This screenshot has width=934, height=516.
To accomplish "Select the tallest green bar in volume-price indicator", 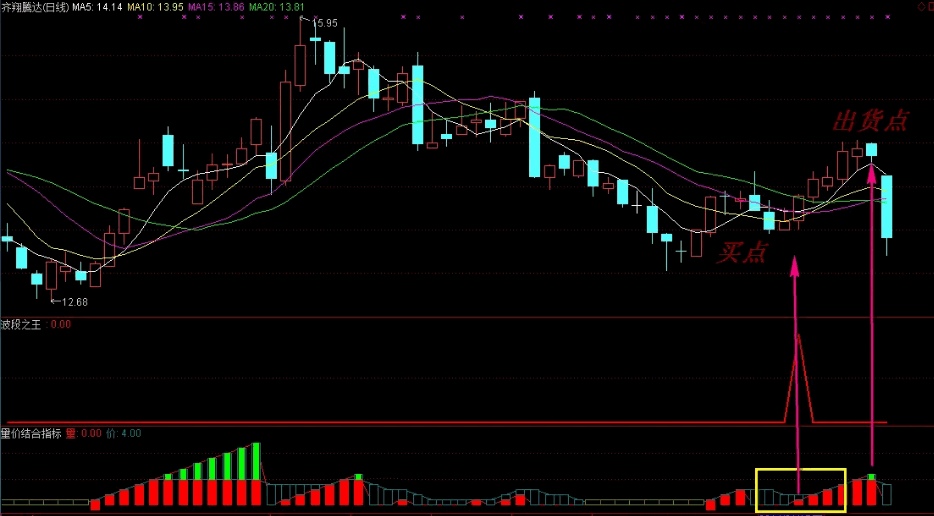I will [x=256, y=462].
